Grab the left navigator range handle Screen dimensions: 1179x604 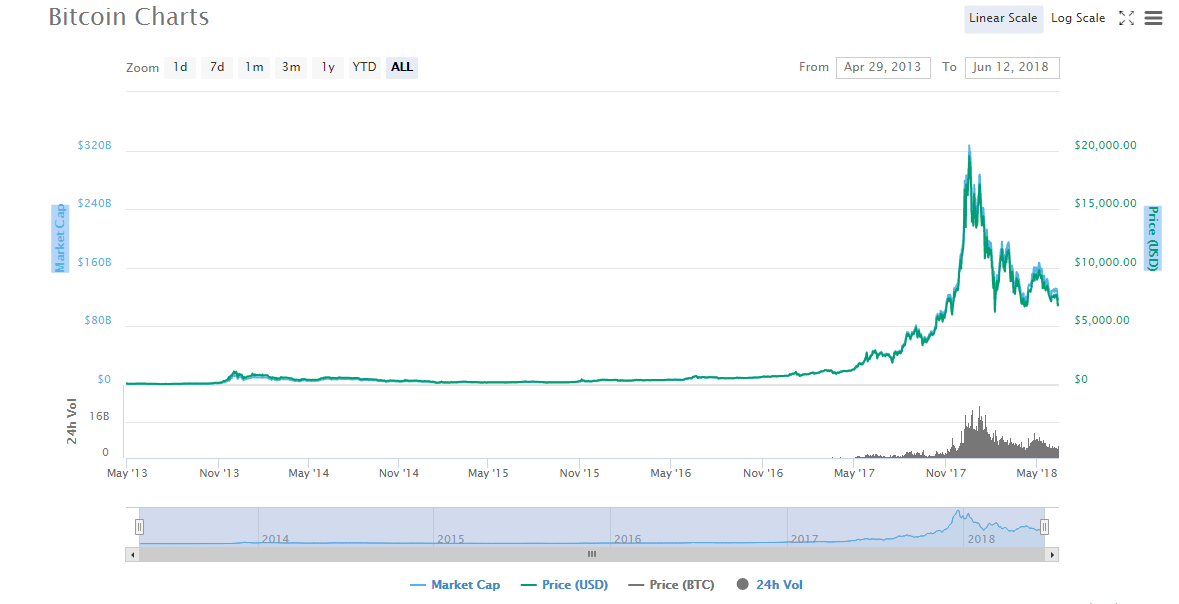[139, 527]
